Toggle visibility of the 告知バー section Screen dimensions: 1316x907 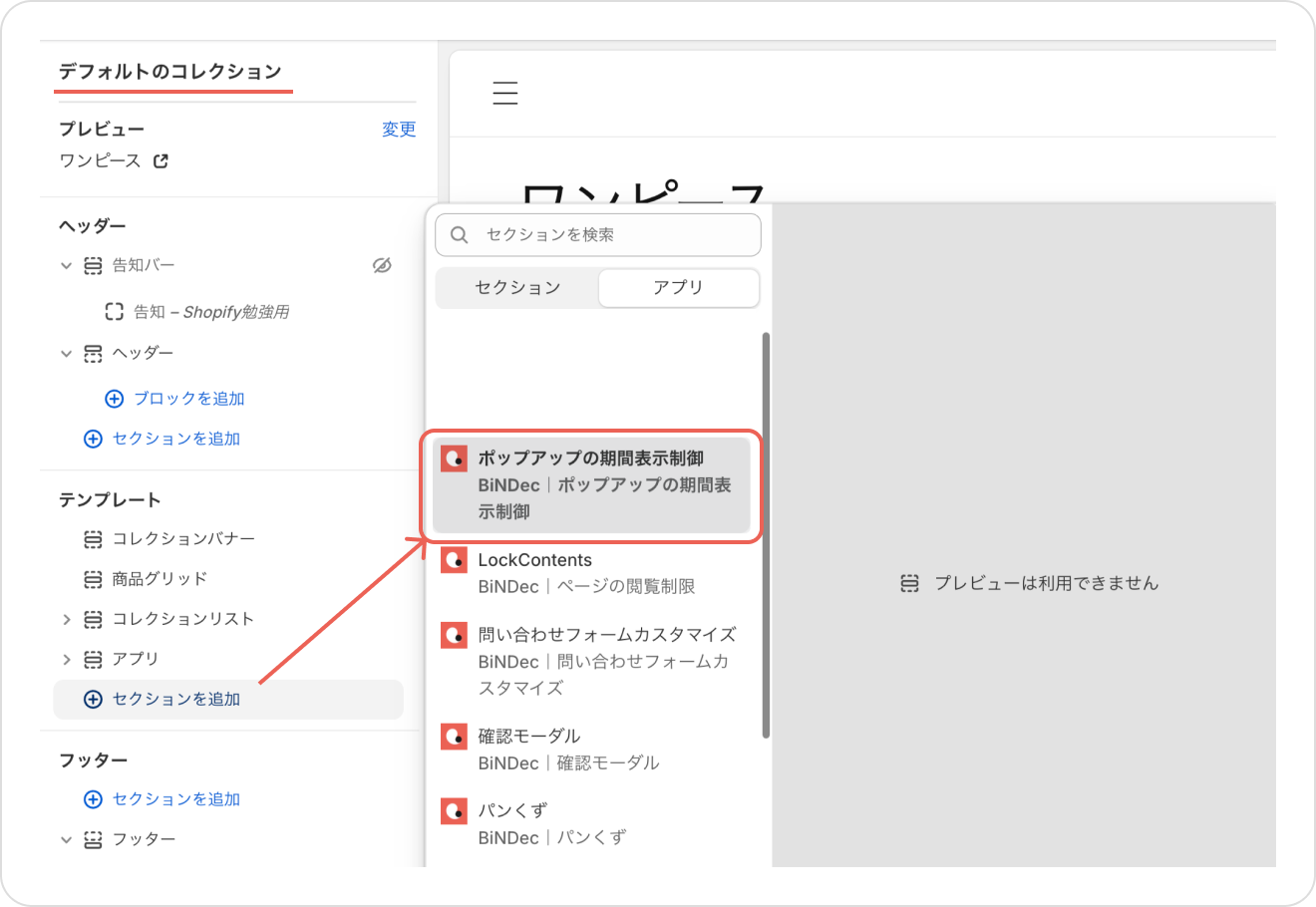[x=382, y=265]
